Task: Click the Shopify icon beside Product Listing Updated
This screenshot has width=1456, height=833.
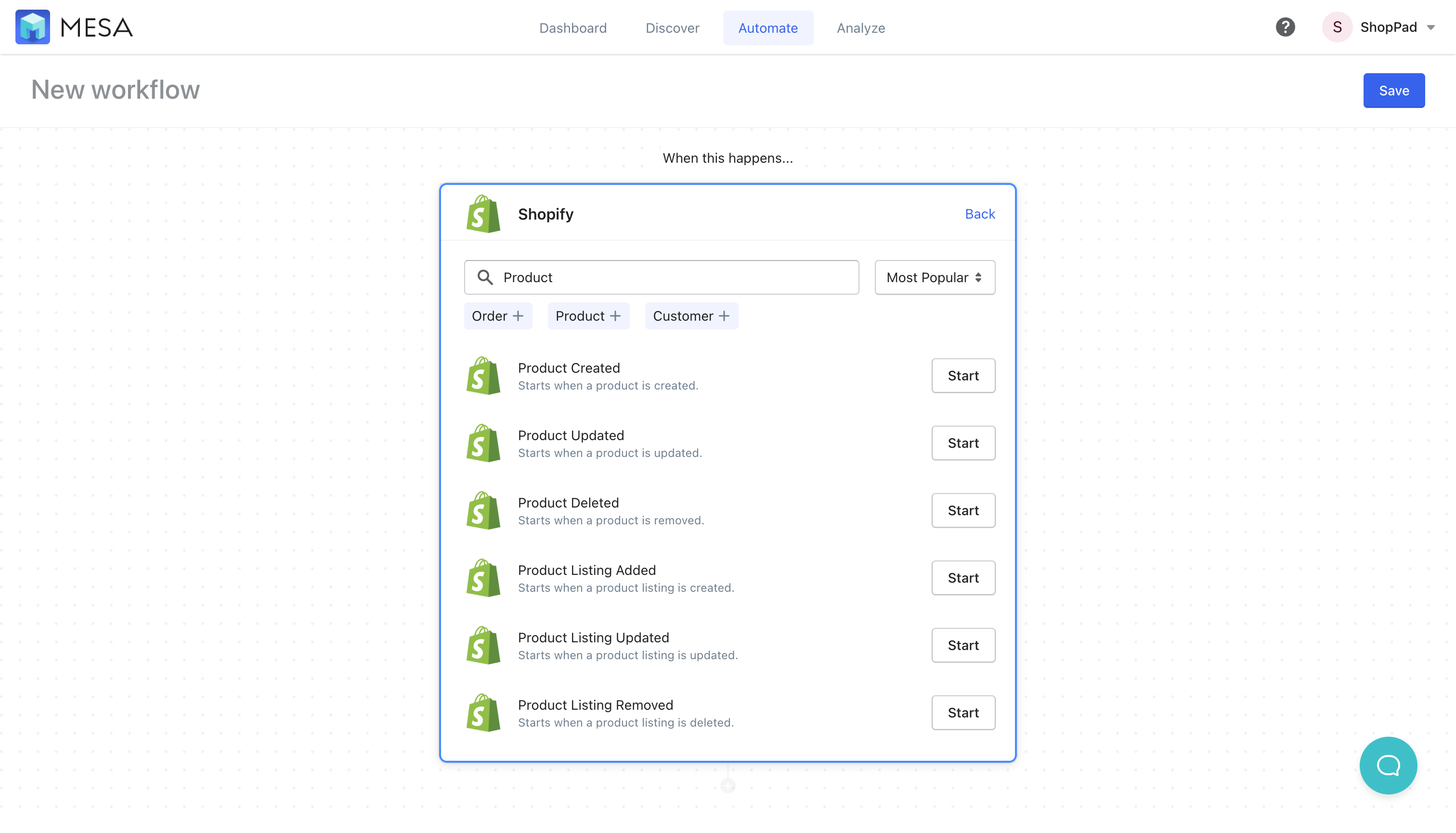Action: click(483, 645)
